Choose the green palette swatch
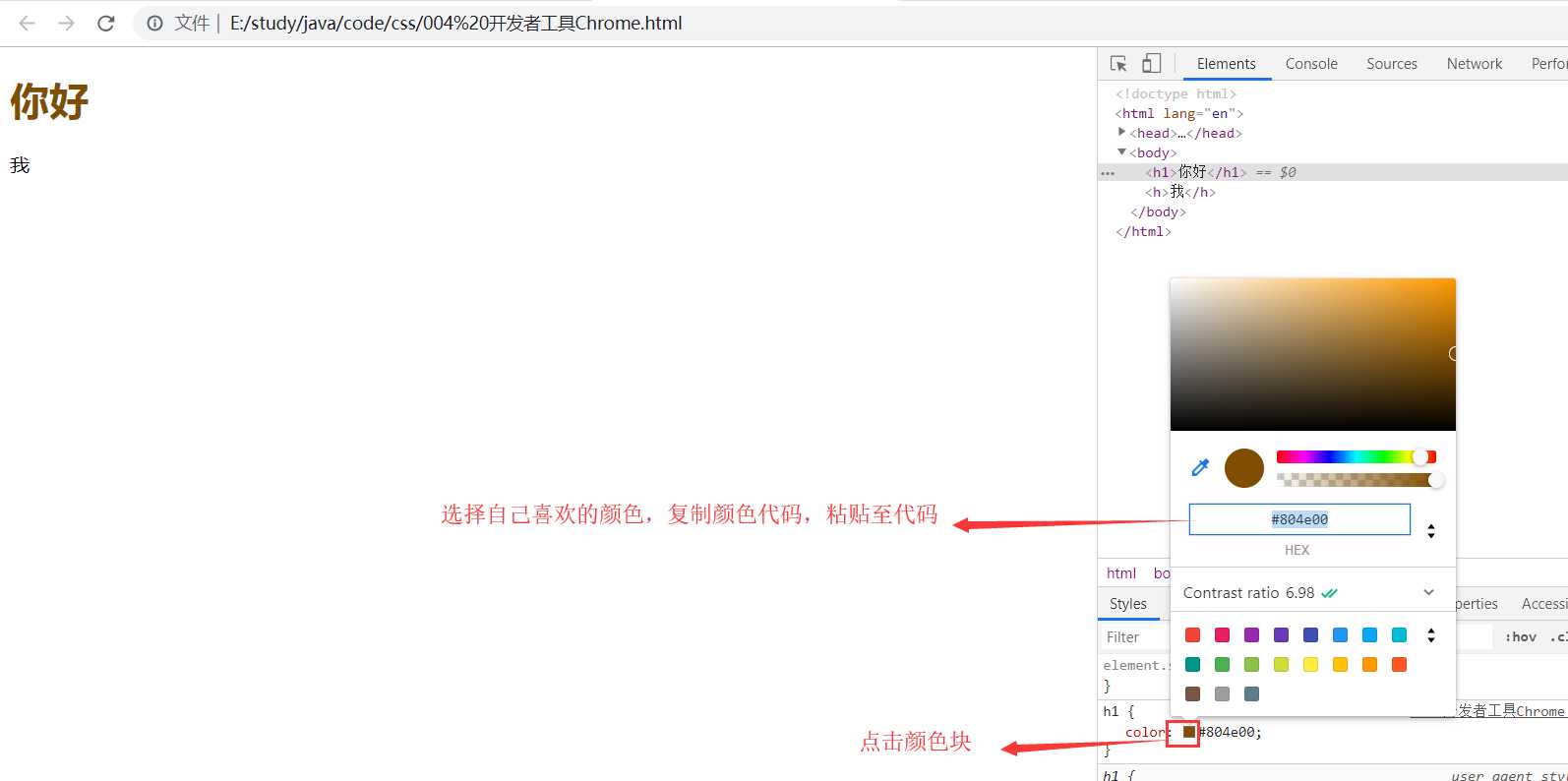1568x781 pixels. pyautogui.click(x=1222, y=665)
